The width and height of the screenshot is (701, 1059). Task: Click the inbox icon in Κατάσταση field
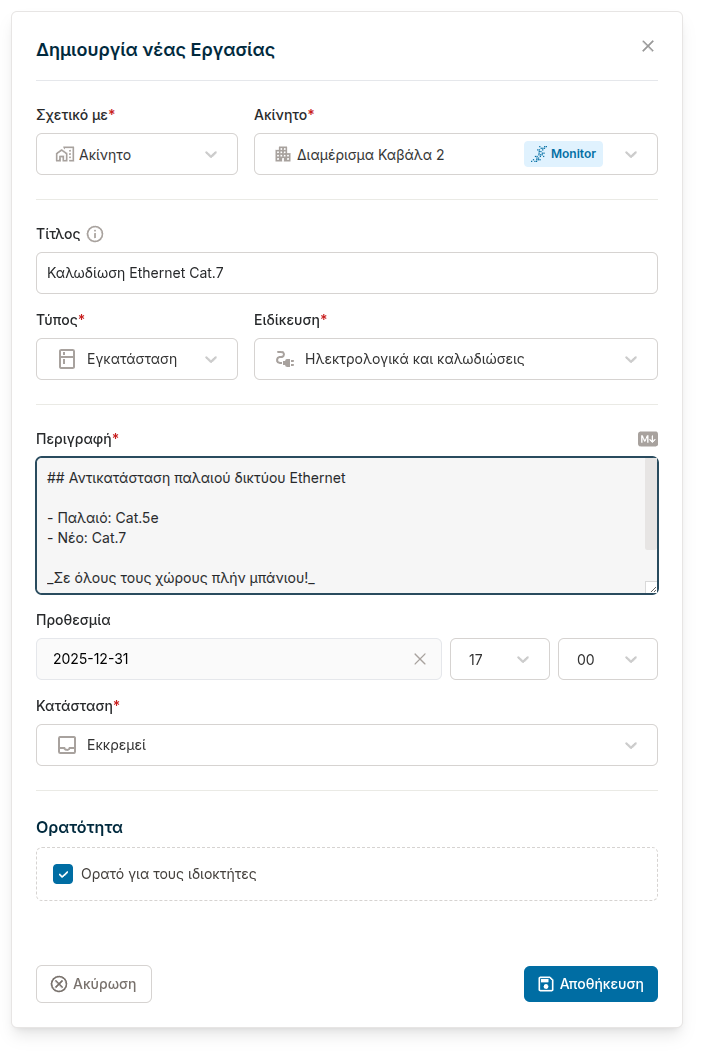pyautogui.click(x=67, y=745)
